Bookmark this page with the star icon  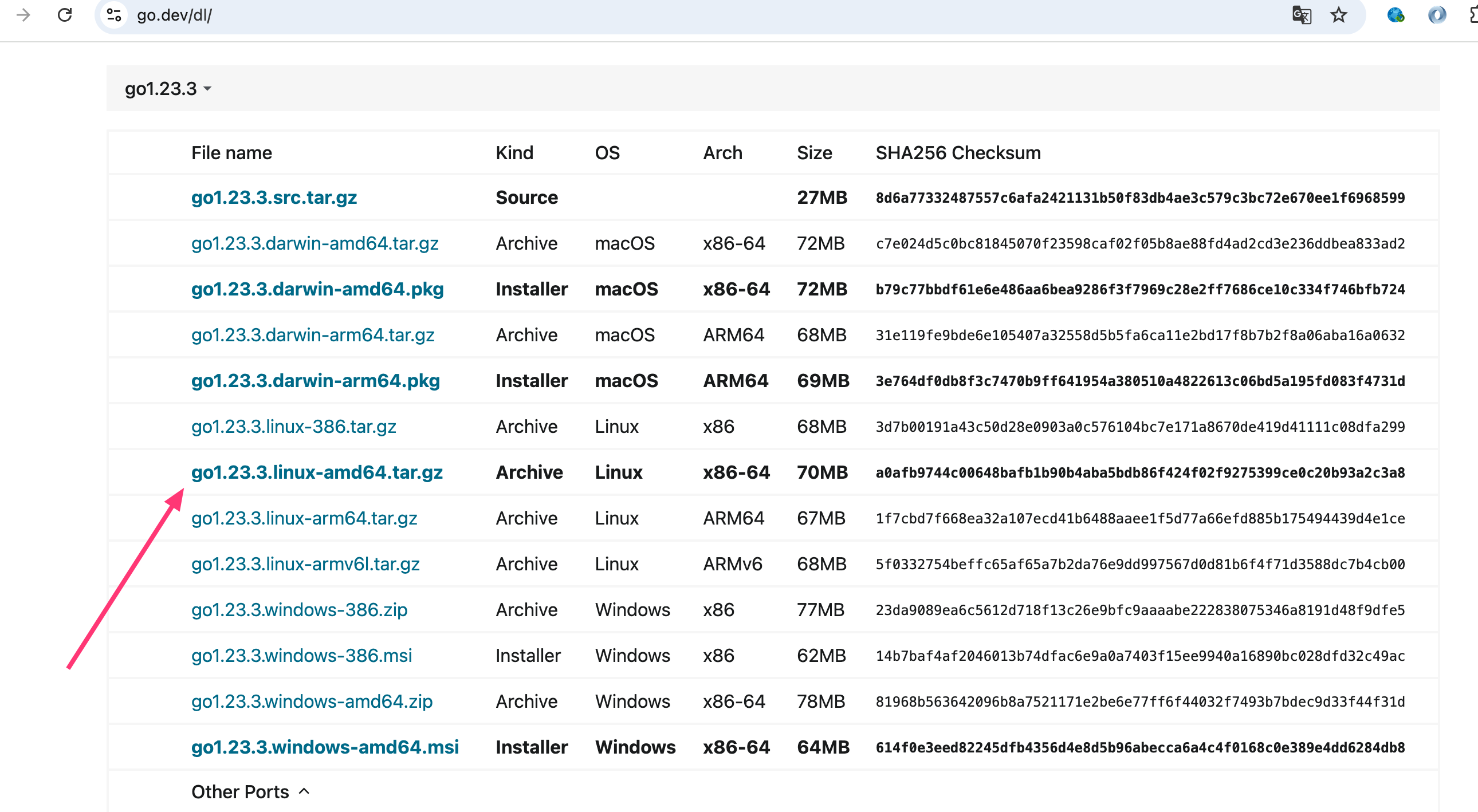[1338, 15]
